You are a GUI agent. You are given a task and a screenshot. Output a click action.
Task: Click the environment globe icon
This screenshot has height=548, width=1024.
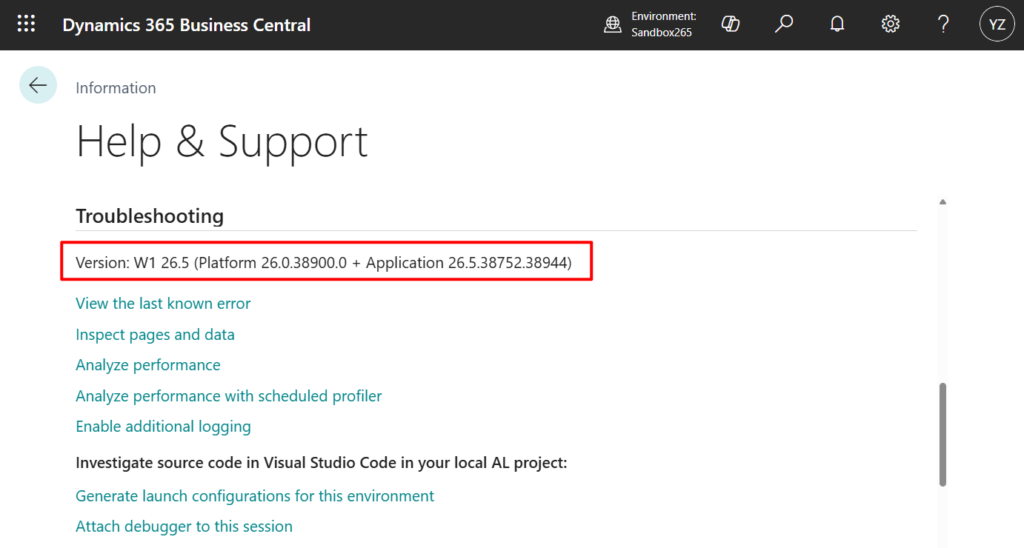pyautogui.click(x=613, y=25)
